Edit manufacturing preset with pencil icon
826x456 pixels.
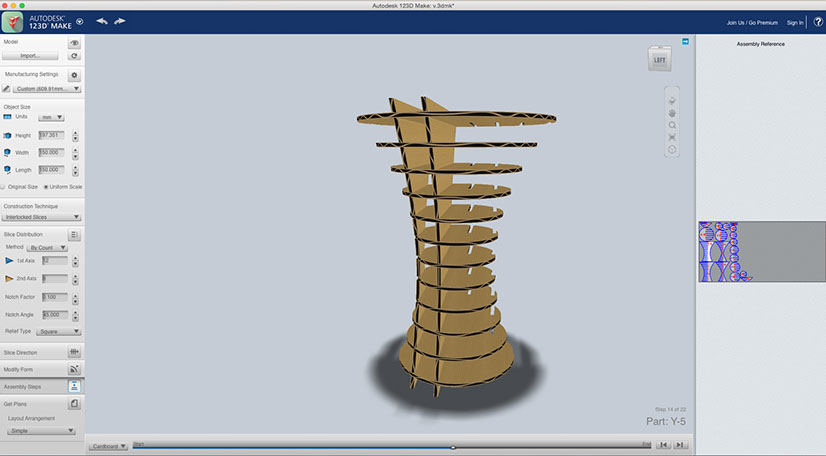[6, 88]
